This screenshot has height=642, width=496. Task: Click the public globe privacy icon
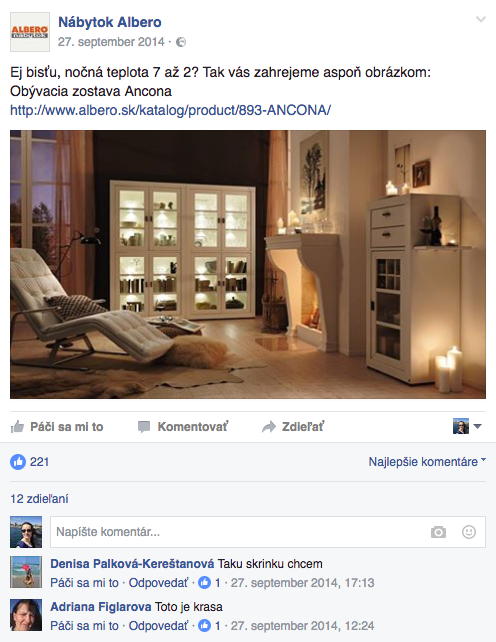[181, 42]
